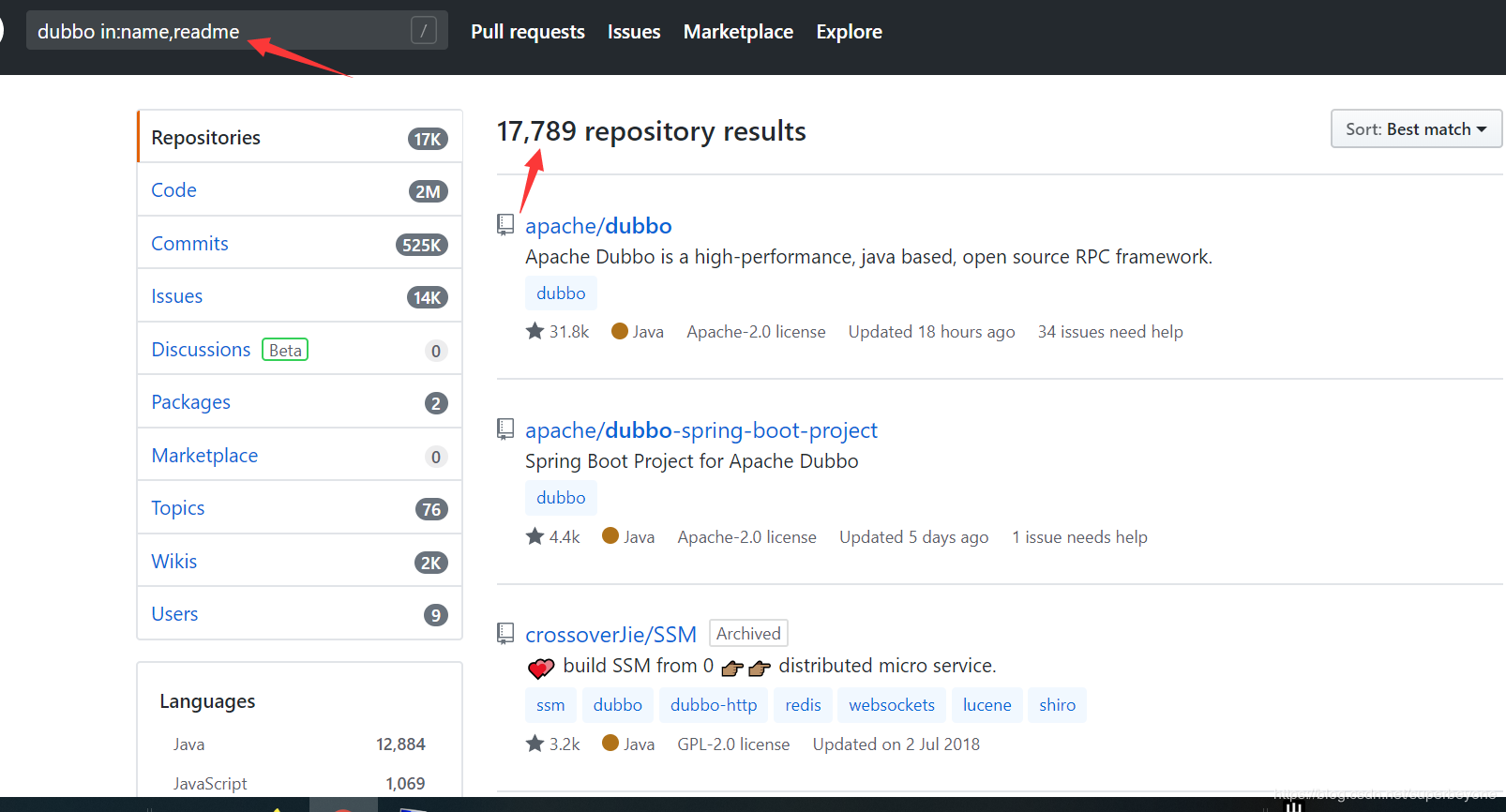Image resolution: width=1506 pixels, height=812 pixels.
Task: Click the 'Updated 18 hours ago' text
Action: tap(931, 332)
